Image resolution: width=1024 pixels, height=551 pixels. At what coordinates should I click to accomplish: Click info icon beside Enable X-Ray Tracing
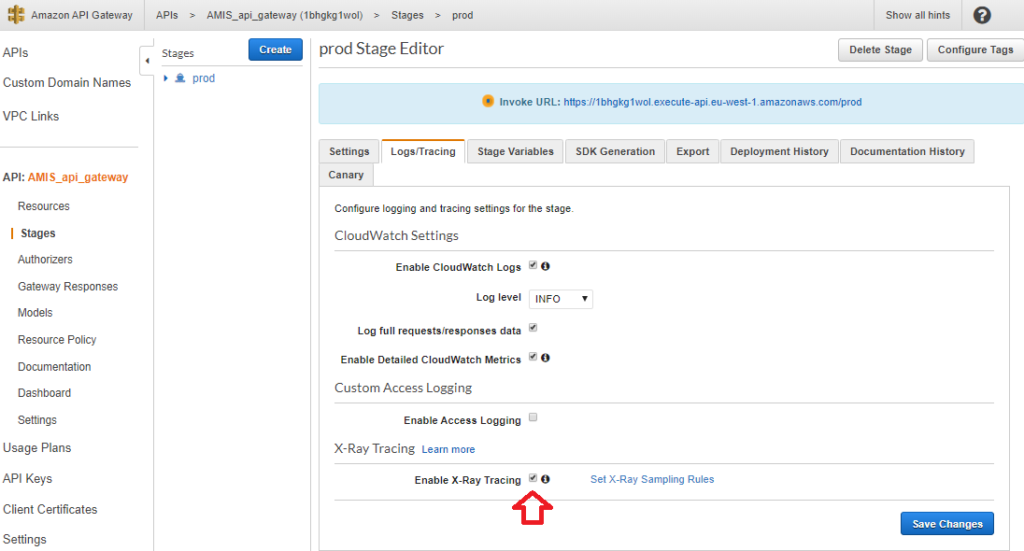coord(546,479)
